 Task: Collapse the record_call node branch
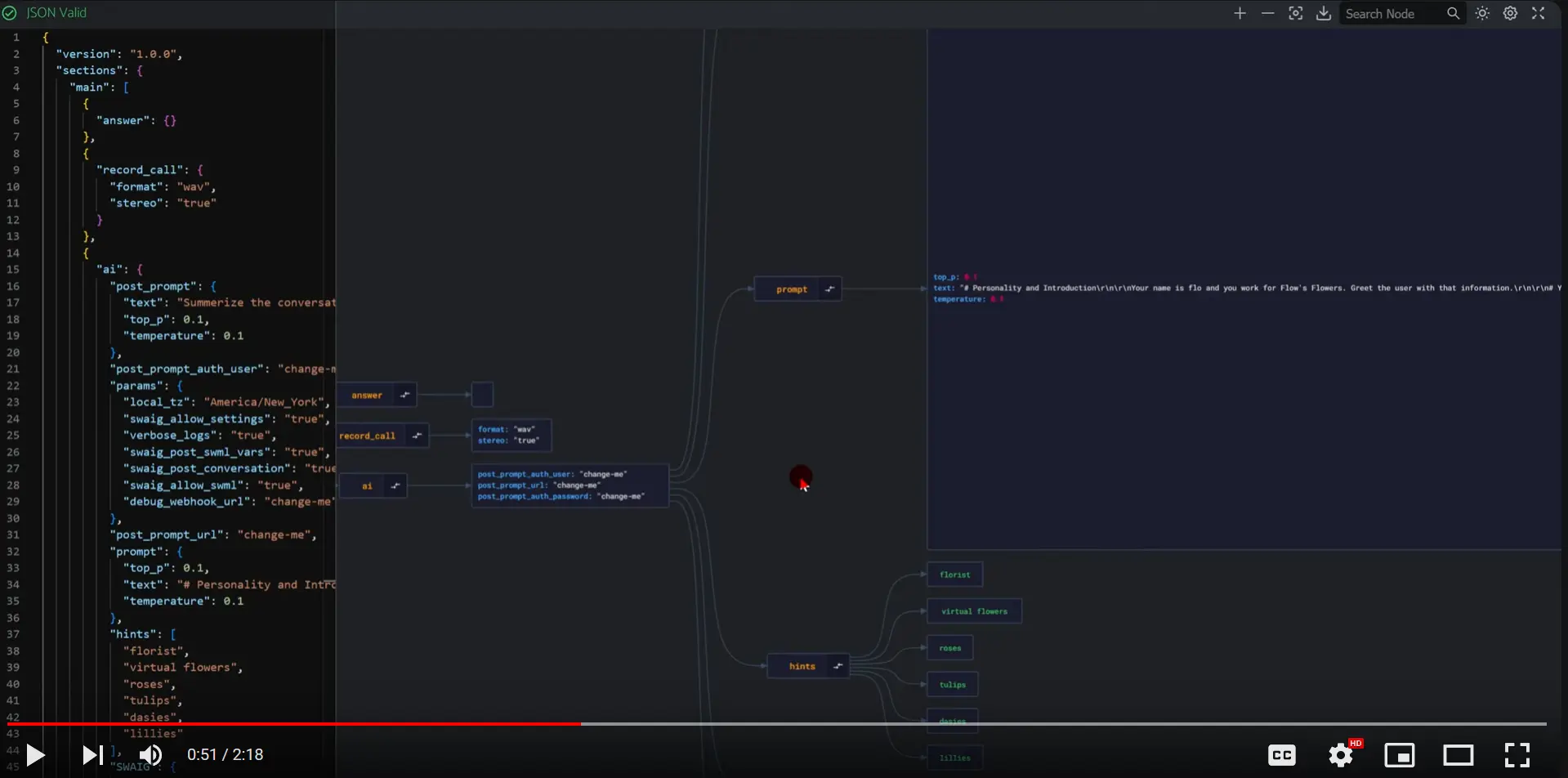(417, 436)
